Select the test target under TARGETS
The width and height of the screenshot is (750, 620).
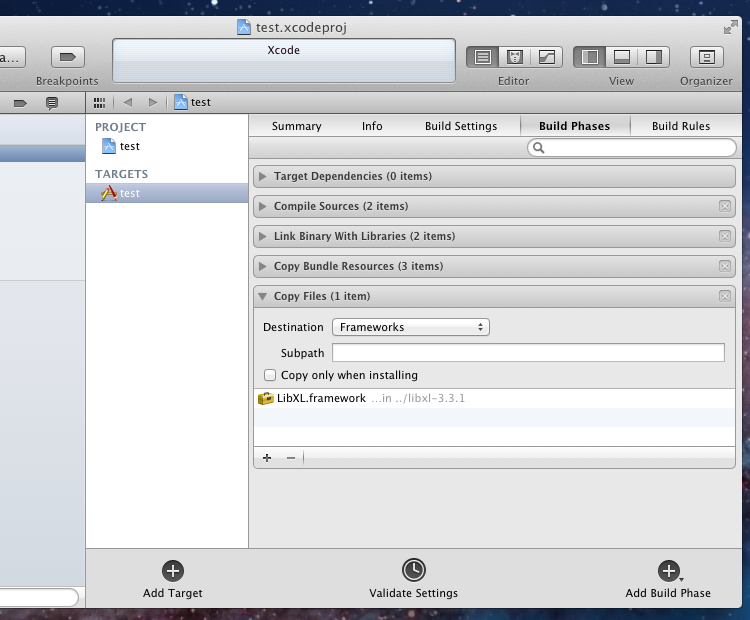167,193
